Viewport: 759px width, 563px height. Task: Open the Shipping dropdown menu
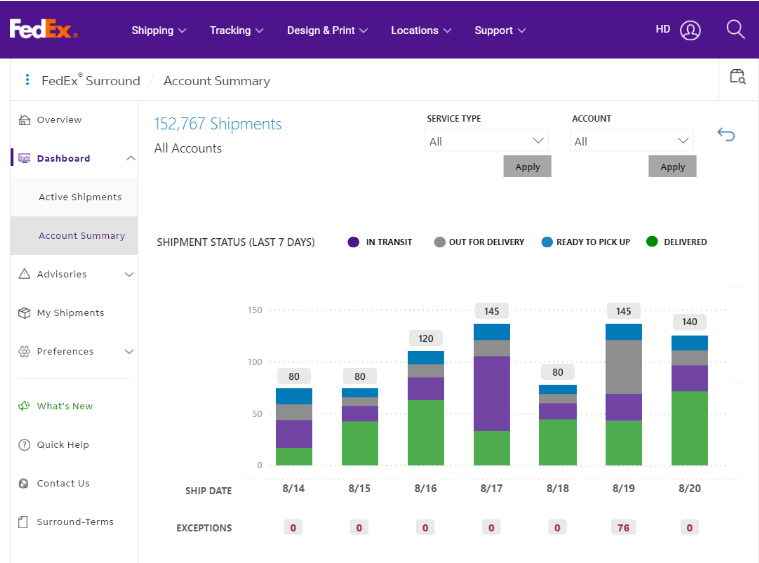pos(158,30)
